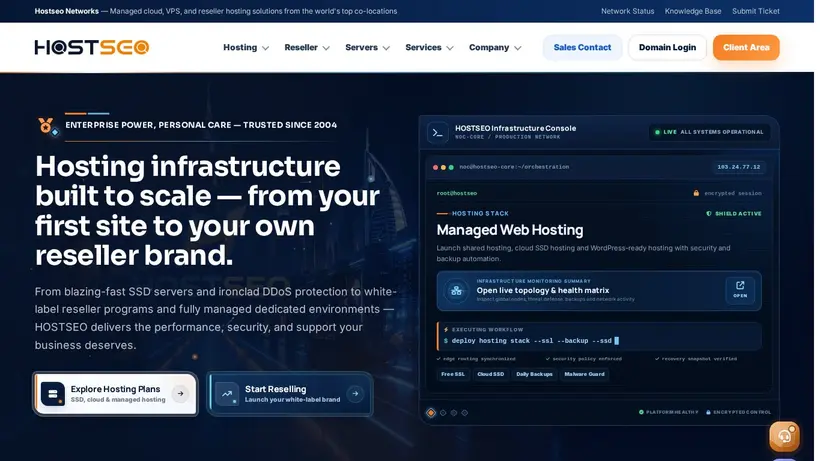Click the Sales Contact button

coord(582,48)
